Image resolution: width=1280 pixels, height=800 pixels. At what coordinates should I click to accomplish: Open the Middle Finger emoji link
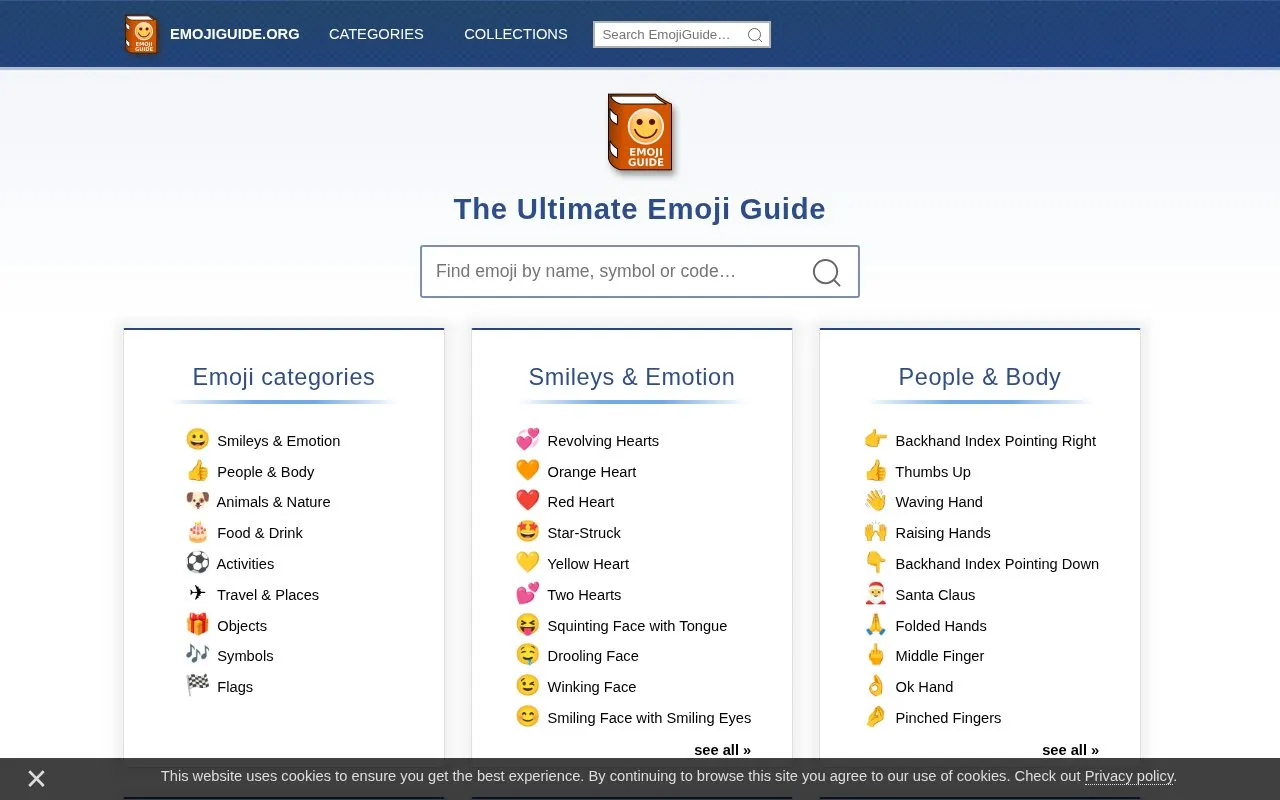[940, 656]
